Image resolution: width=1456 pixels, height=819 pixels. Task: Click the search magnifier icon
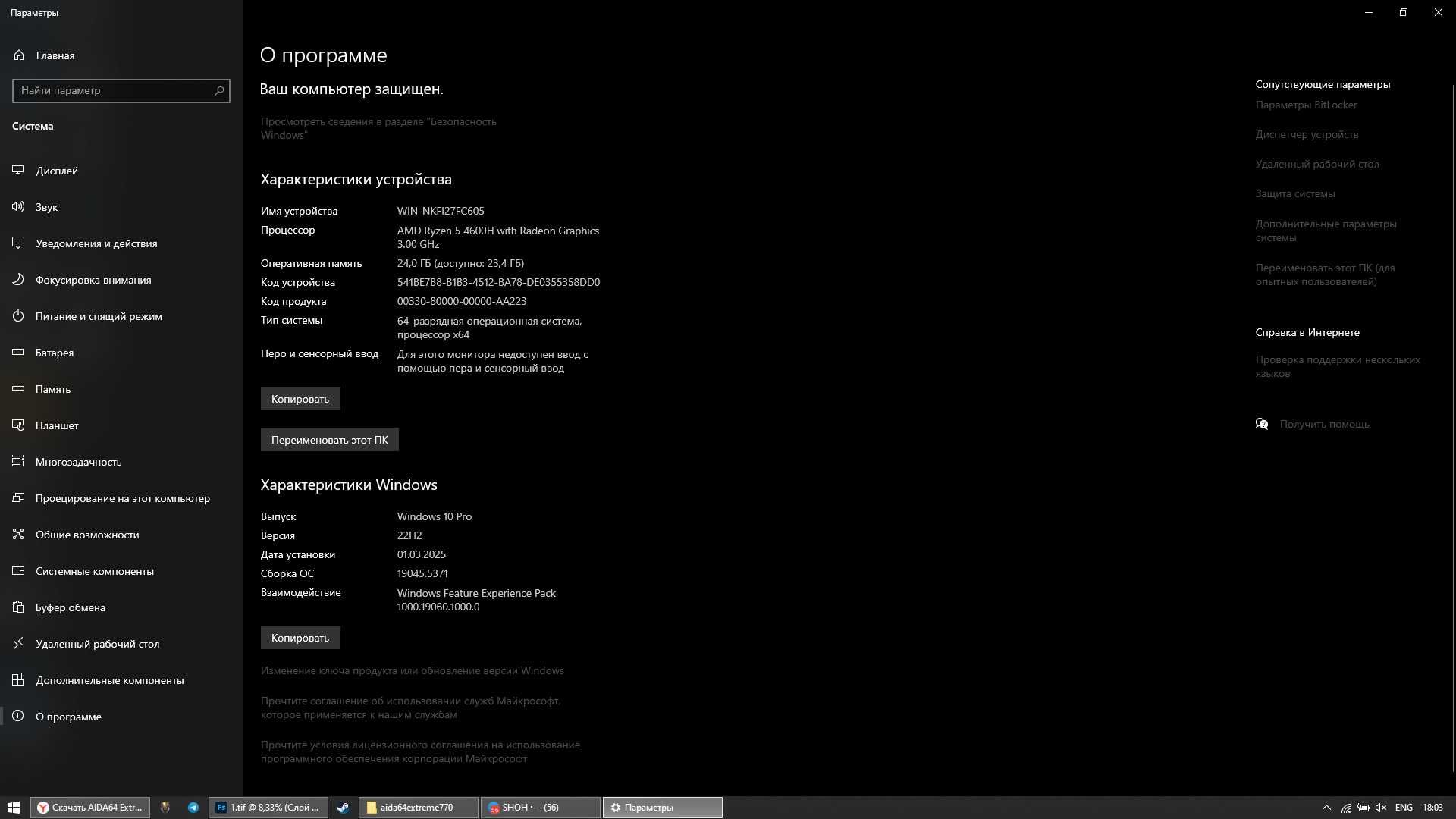coord(219,90)
